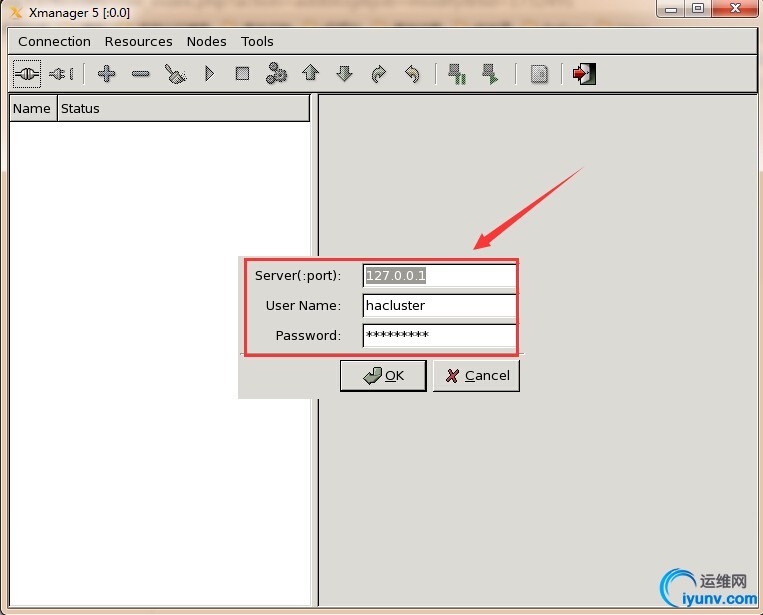Click the Password input field

(x=439, y=335)
